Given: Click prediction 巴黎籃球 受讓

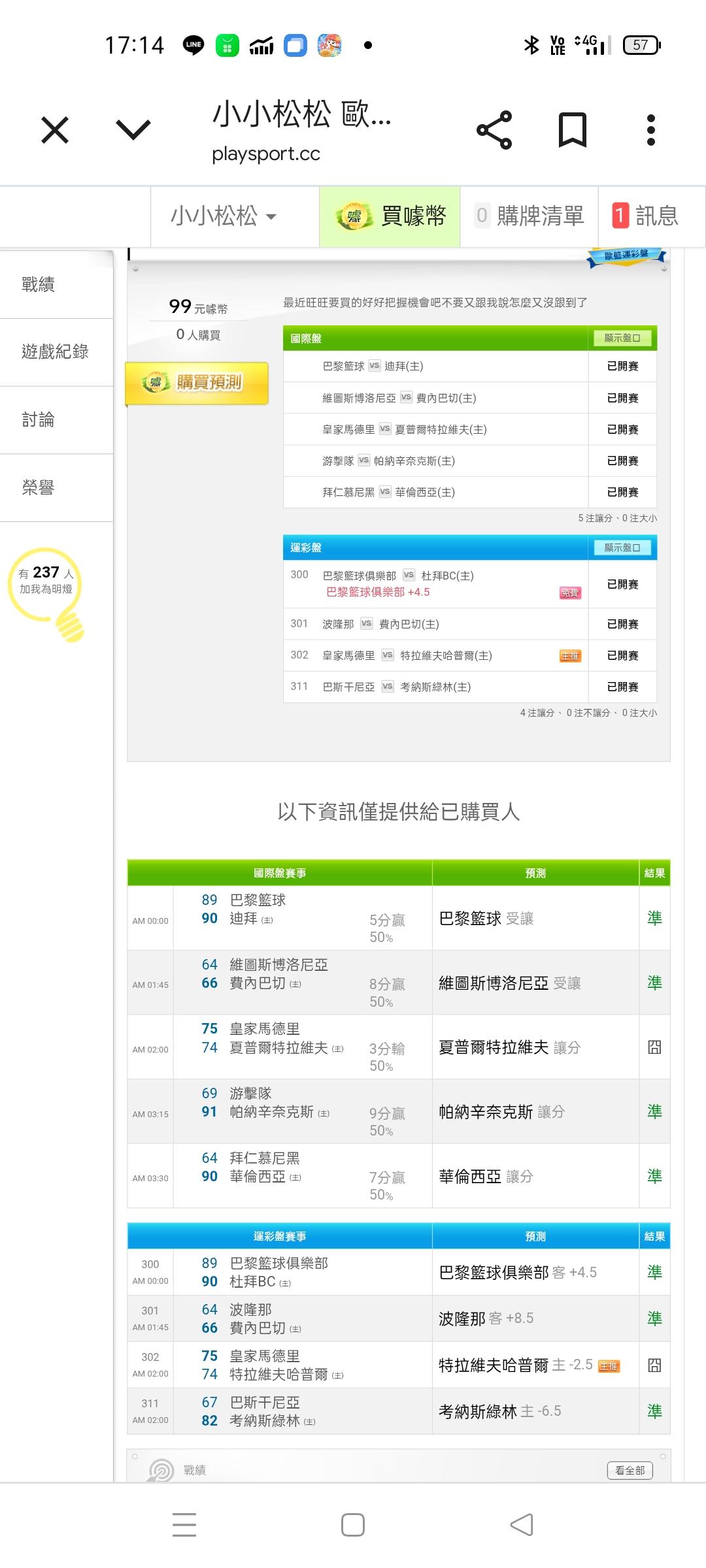Looking at the screenshot, I should pyautogui.click(x=486, y=919).
